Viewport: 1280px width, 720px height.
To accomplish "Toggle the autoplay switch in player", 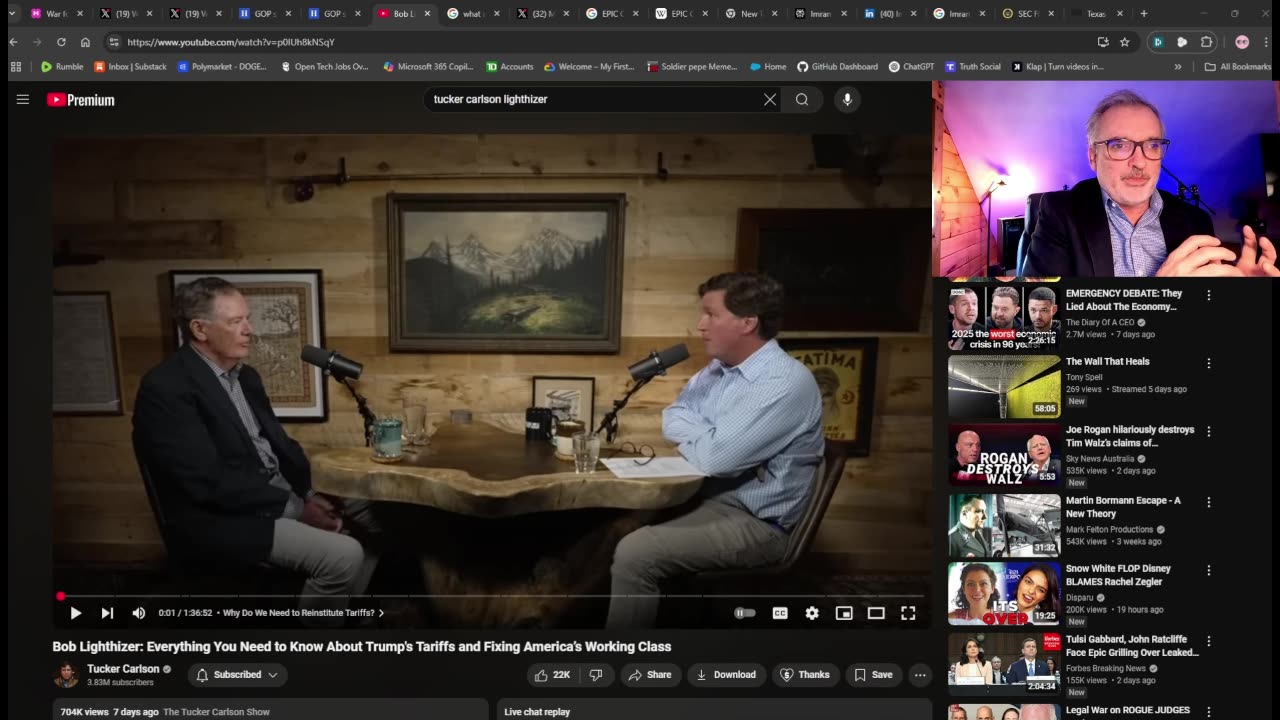I will [x=745, y=613].
